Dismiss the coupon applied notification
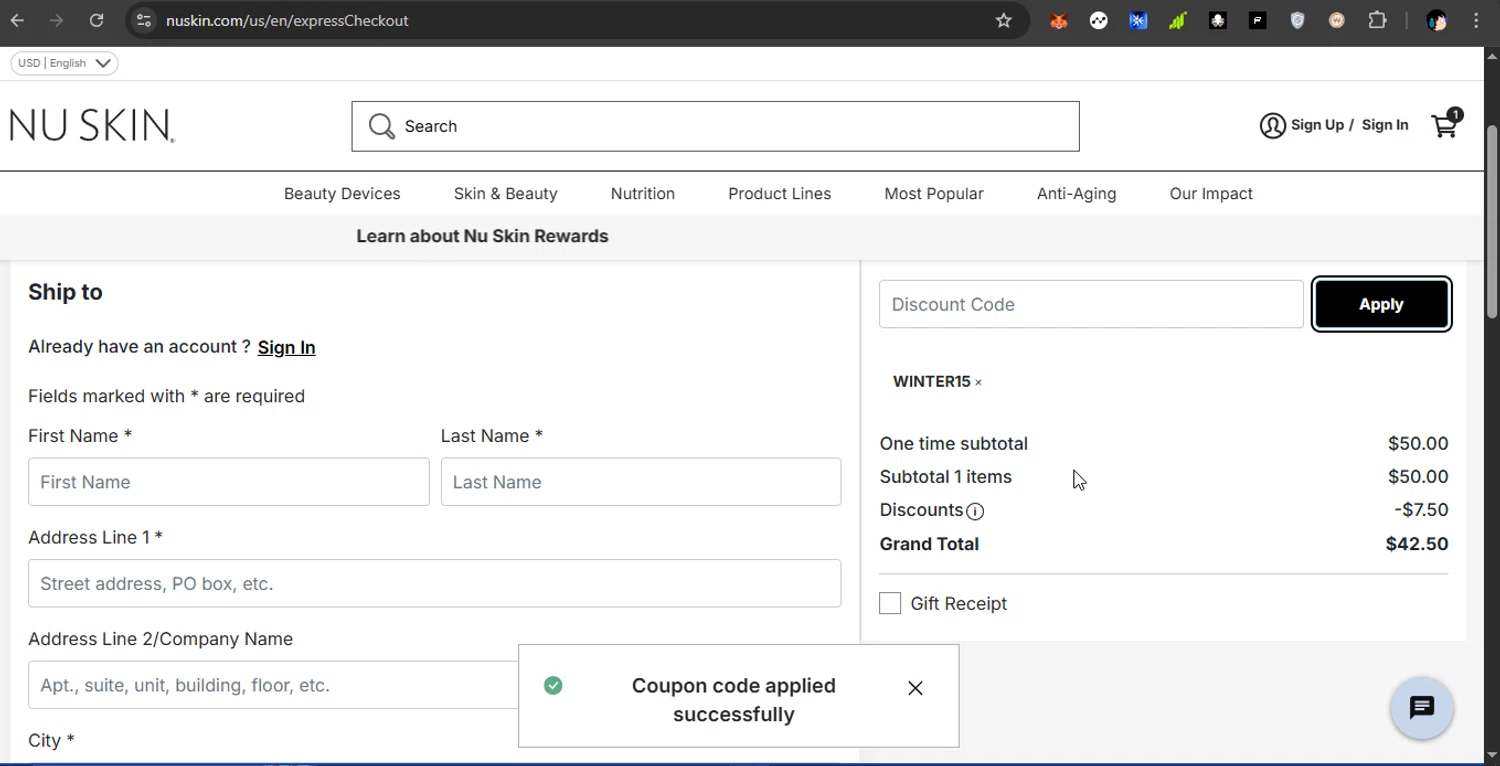This screenshot has height=766, width=1500. point(915,688)
